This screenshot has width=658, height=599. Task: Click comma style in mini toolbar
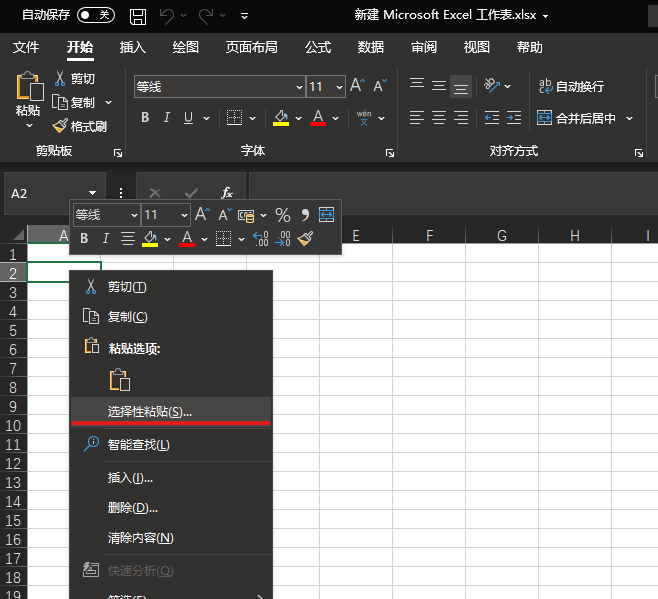coord(305,215)
